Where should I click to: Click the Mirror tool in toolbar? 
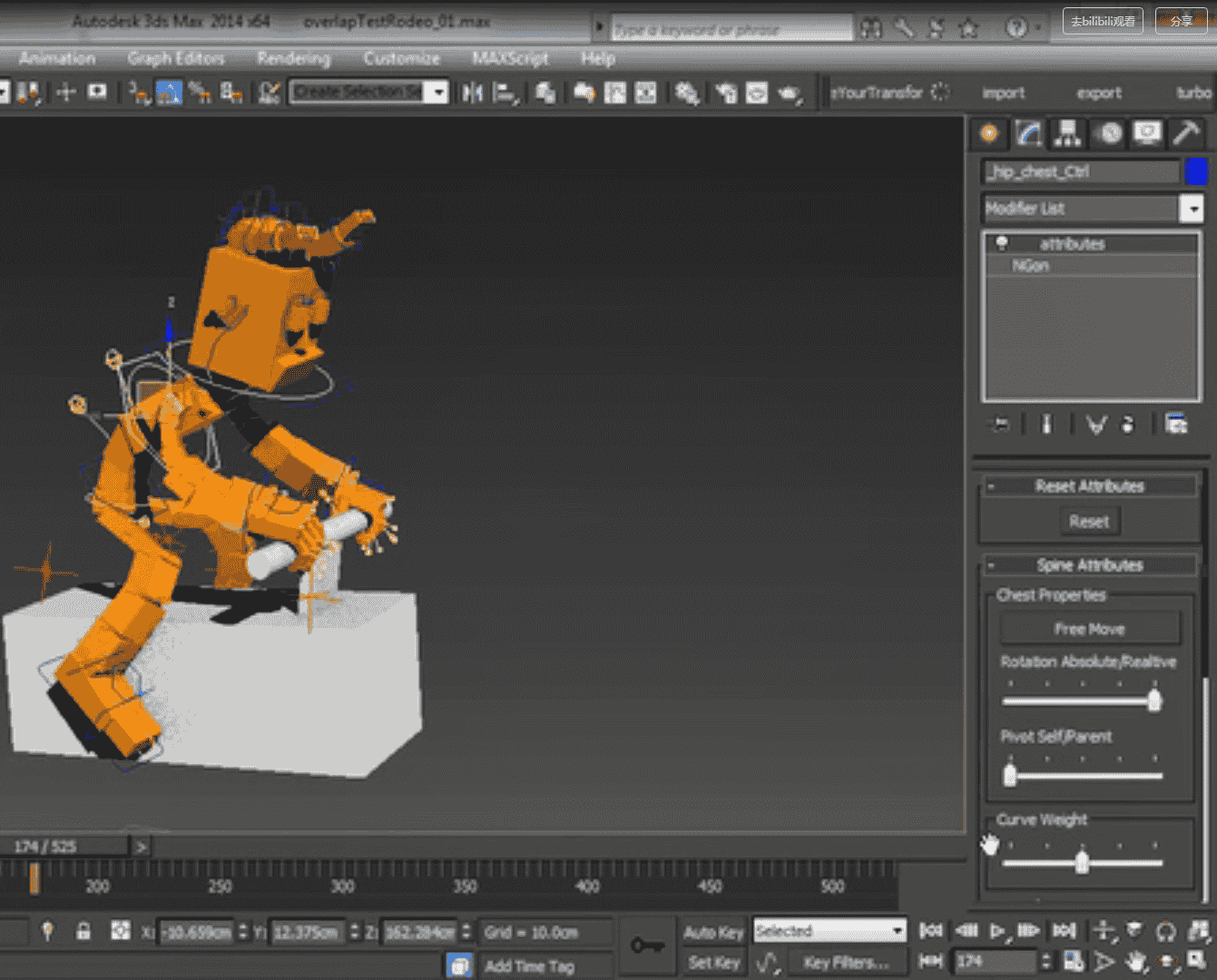[x=472, y=93]
